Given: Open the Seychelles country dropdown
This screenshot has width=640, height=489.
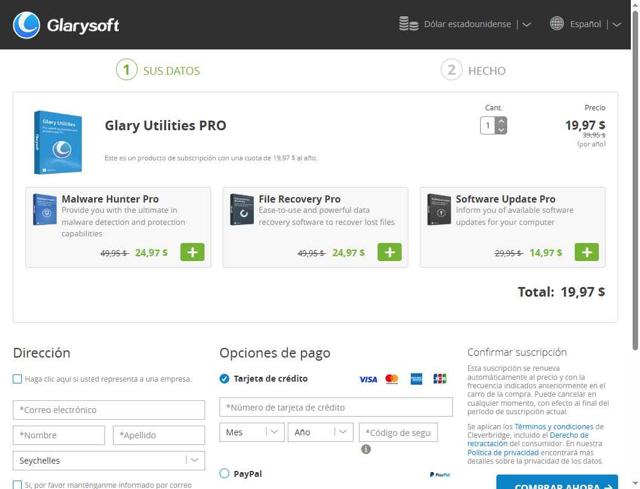Looking at the screenshot, I should [x=109, y=460].
